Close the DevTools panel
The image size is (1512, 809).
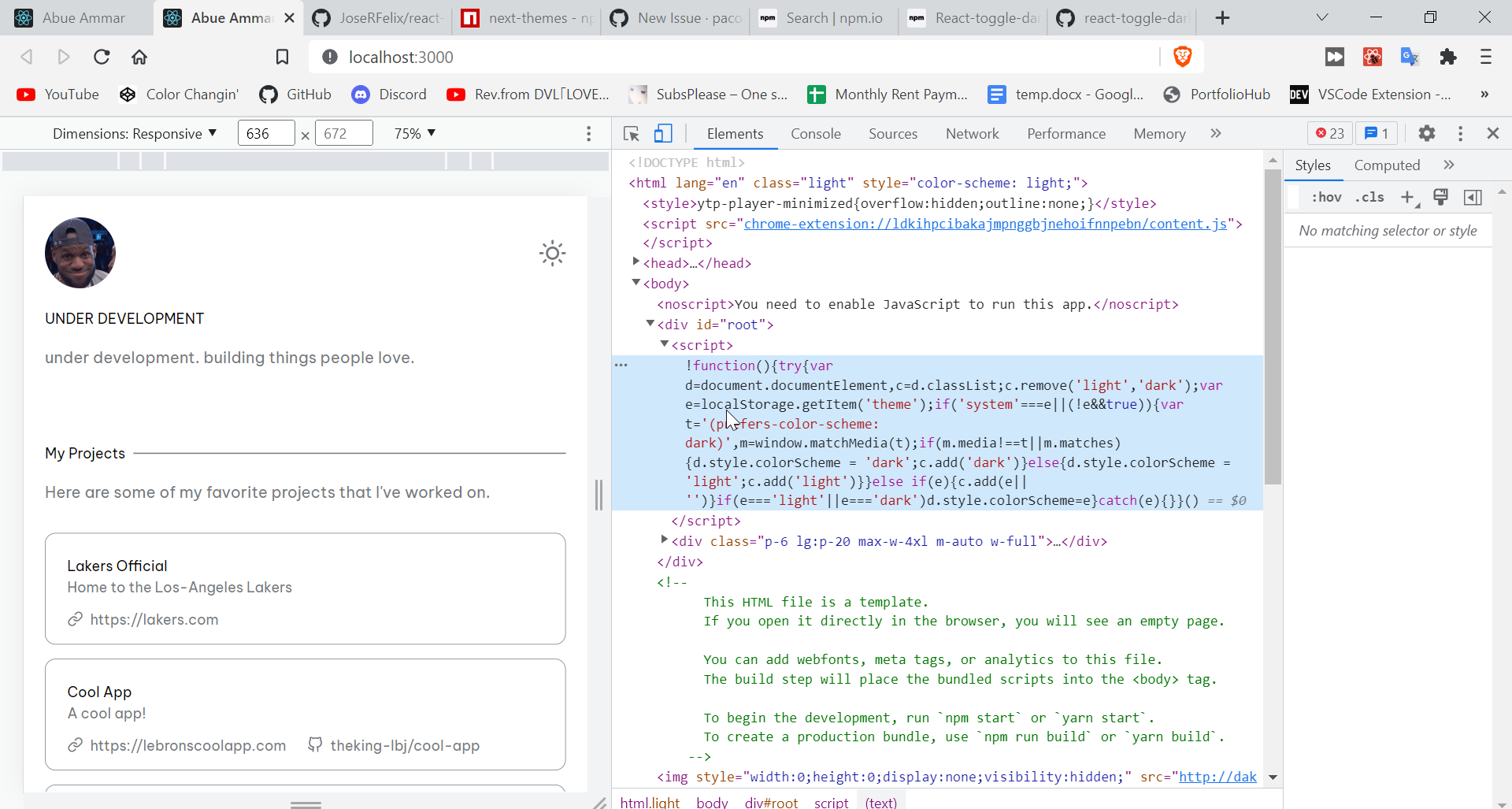point(1492,134)
